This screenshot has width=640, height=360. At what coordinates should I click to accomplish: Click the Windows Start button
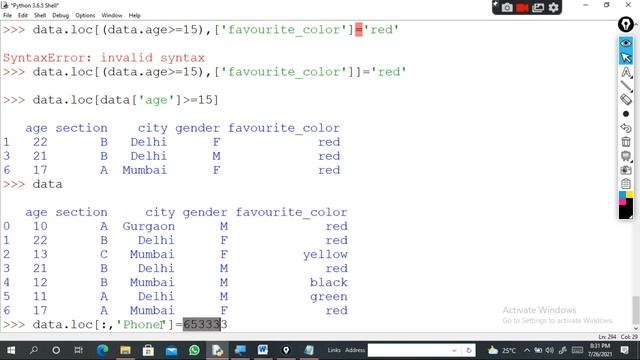(x=11, y=350)
